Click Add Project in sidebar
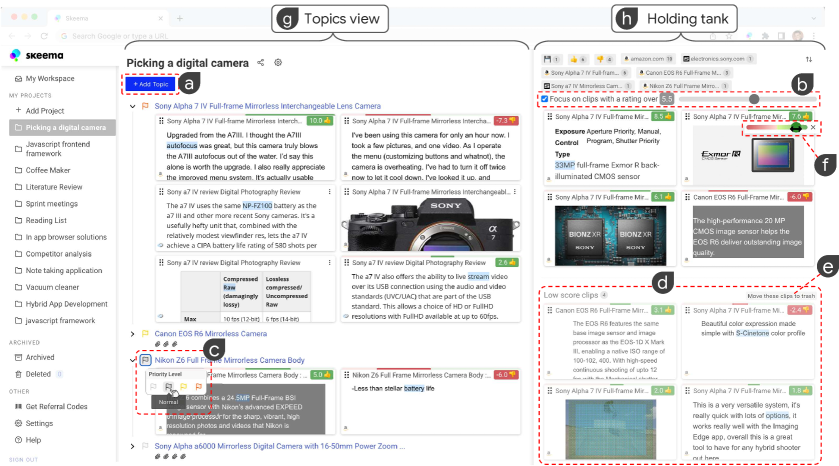 pos(45,111)
